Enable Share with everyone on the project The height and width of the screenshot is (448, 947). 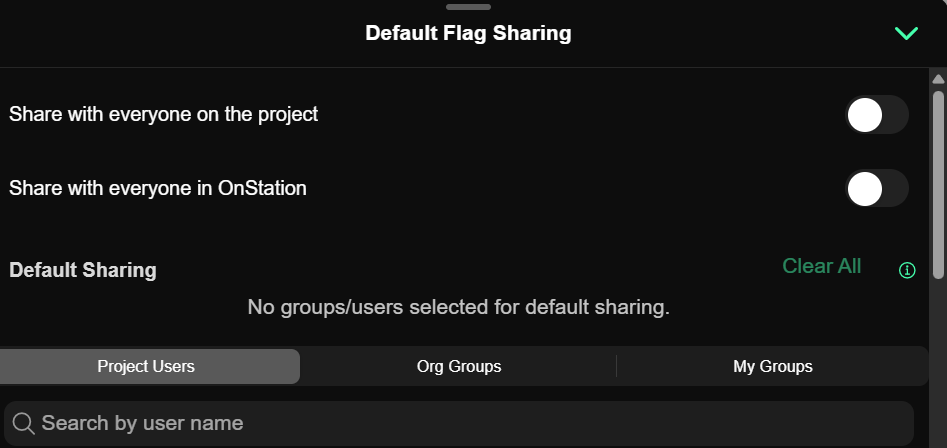876,115
